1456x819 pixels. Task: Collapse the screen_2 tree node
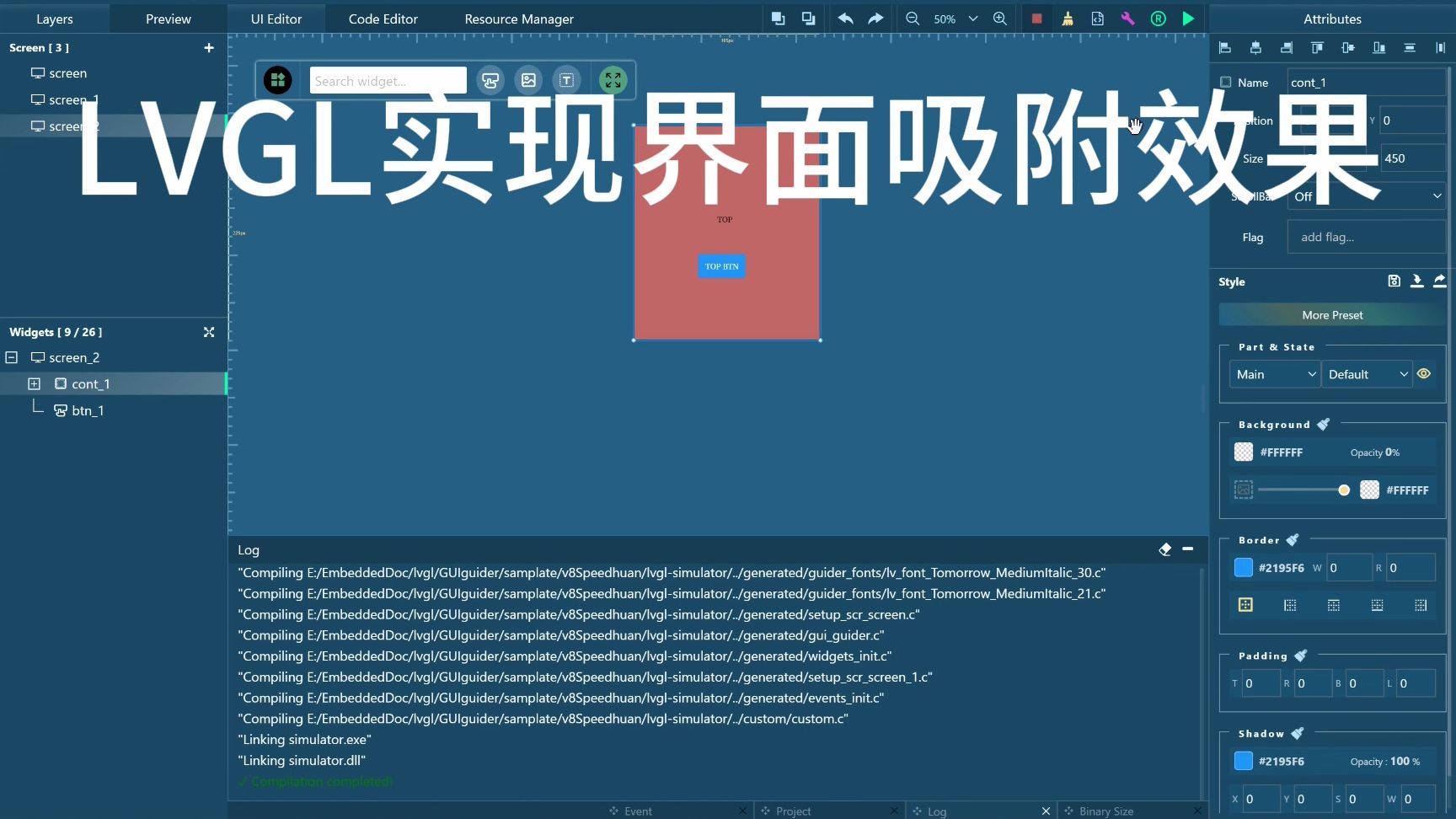12,357
